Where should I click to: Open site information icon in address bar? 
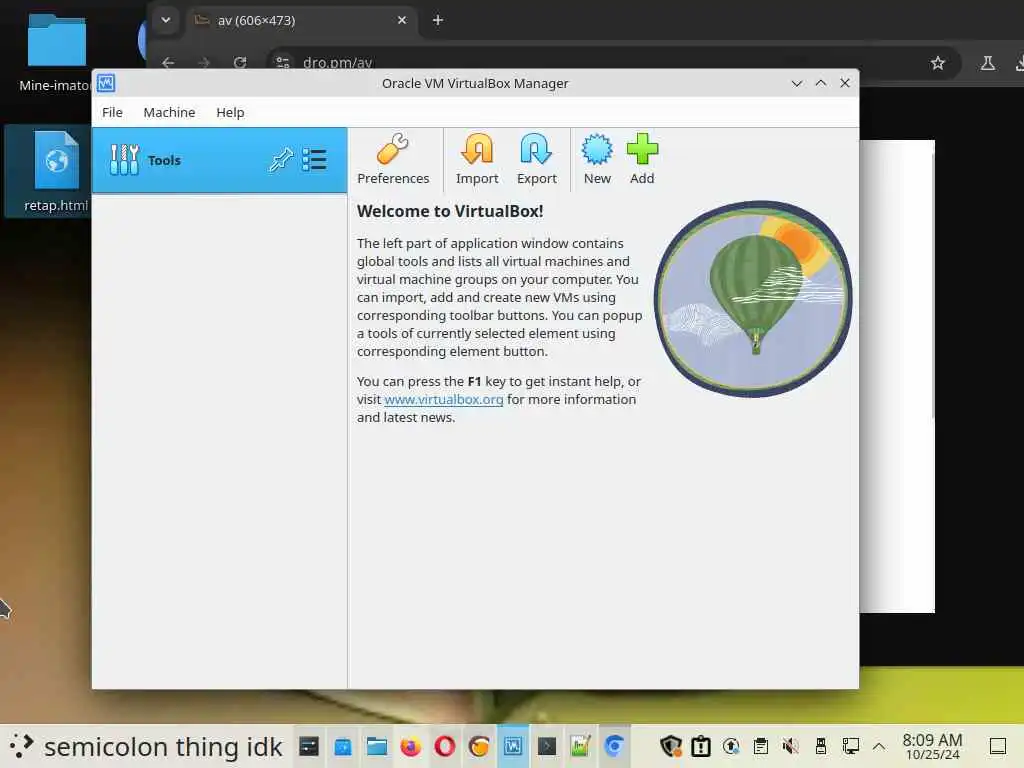pyautogui.click(x=282, y=63)
